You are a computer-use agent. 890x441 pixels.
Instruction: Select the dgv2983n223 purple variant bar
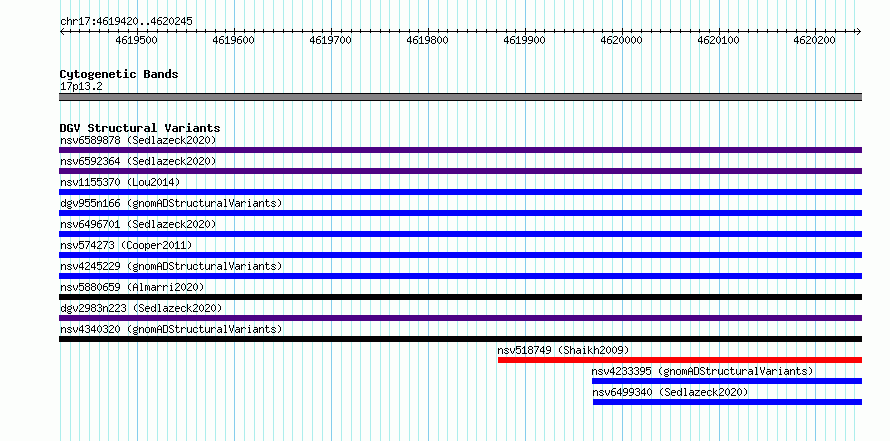[x=460, y=318]
